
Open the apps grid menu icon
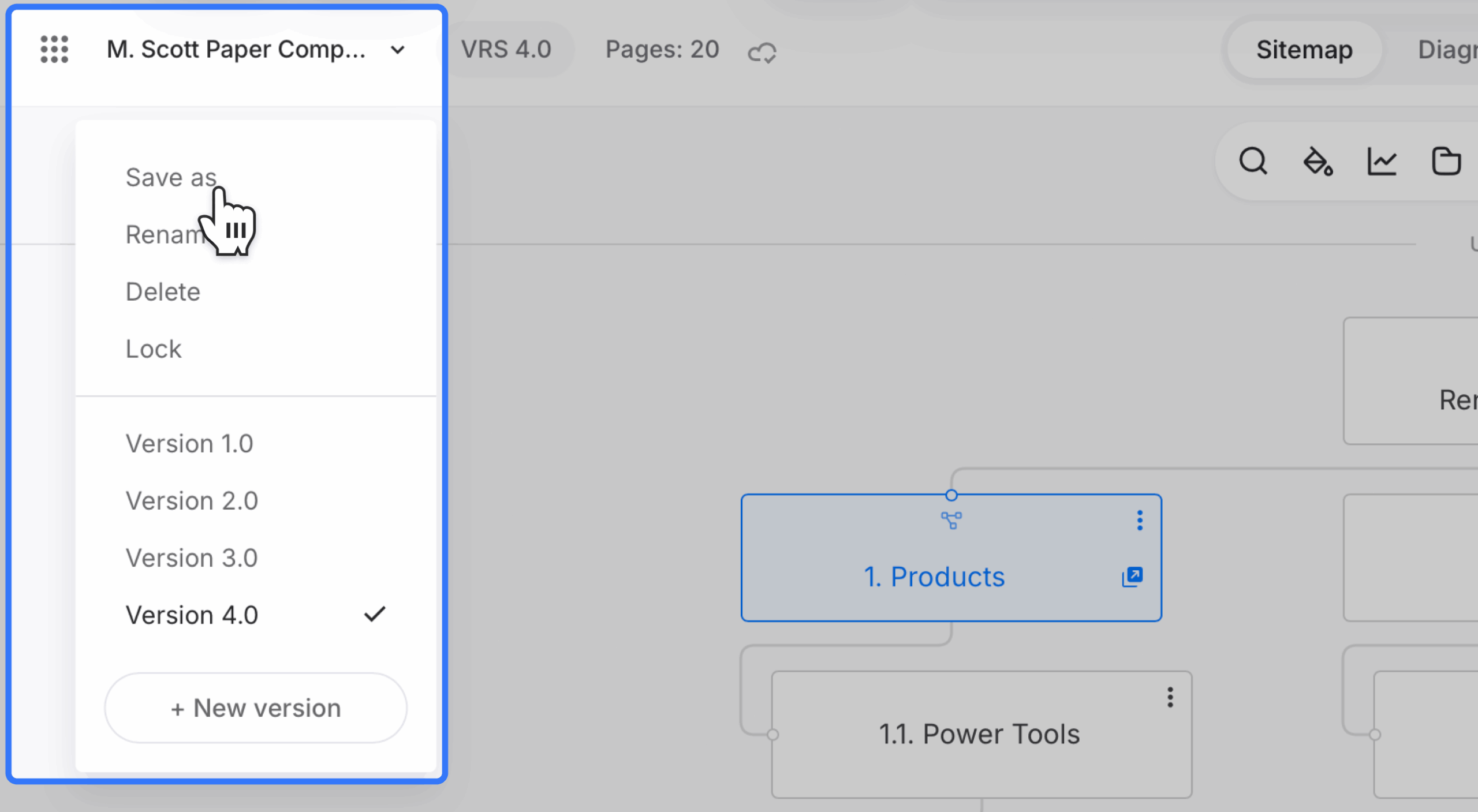54,50
